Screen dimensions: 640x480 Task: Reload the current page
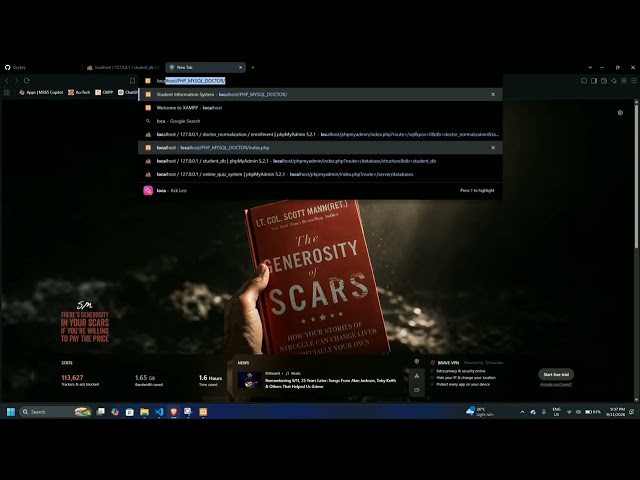pyautogui.click(x=27, y=81)
